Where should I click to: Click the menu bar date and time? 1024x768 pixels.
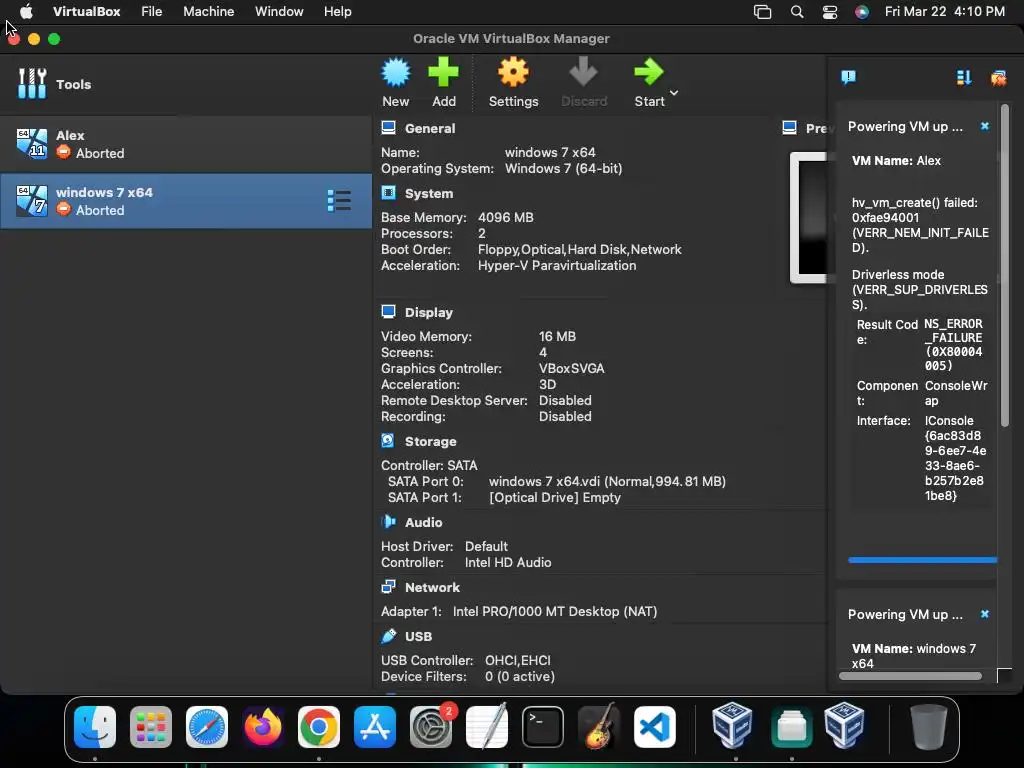click(x=944, y=11)
